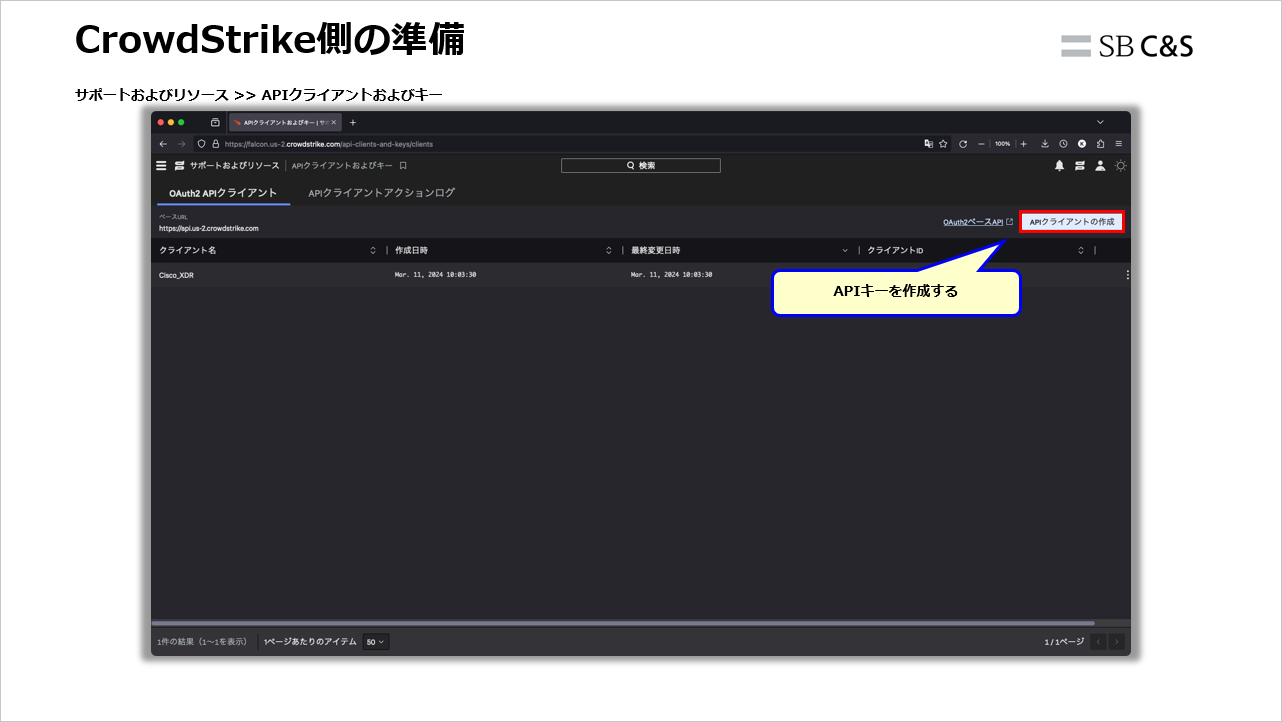The image size is (1282, 722).
Task: Open a new browser tab
Action: (x=353, y=122)
